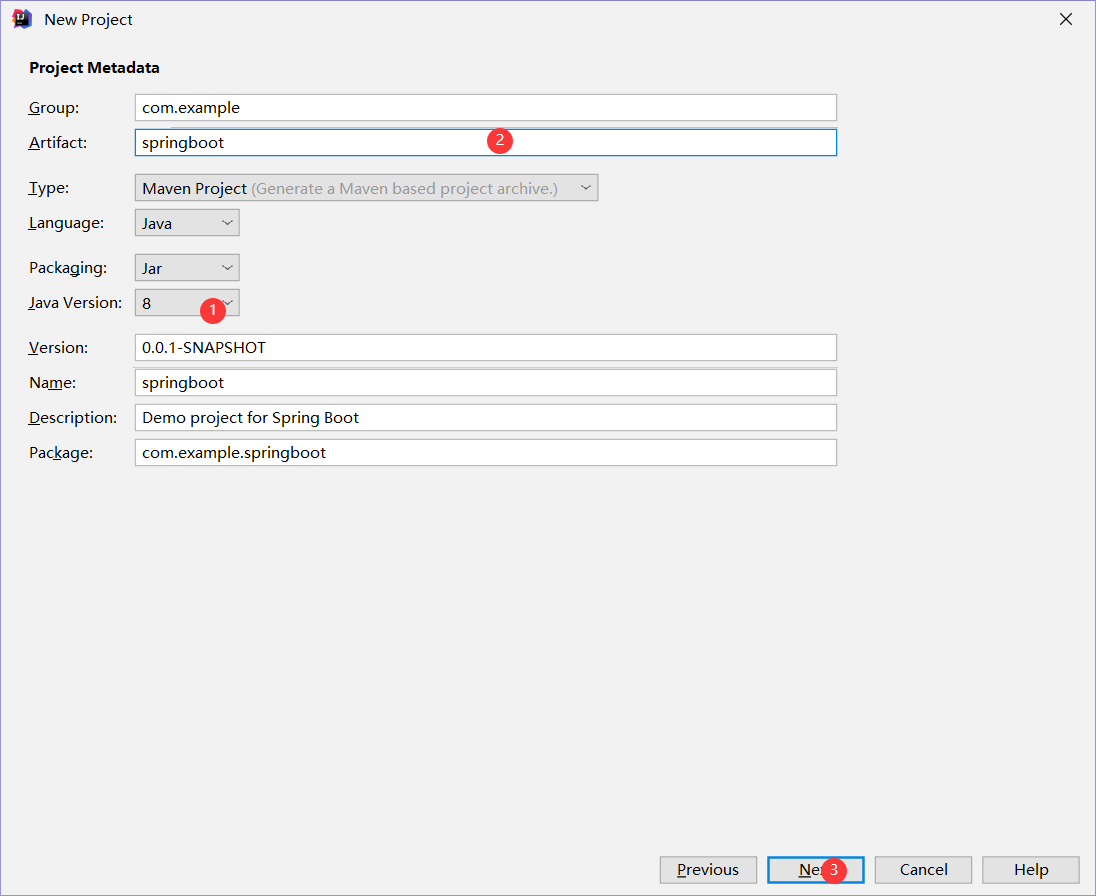The height and width of the screenshot is (896, 1096).
Task: Click the Artifact label
Action: point(58,143)
